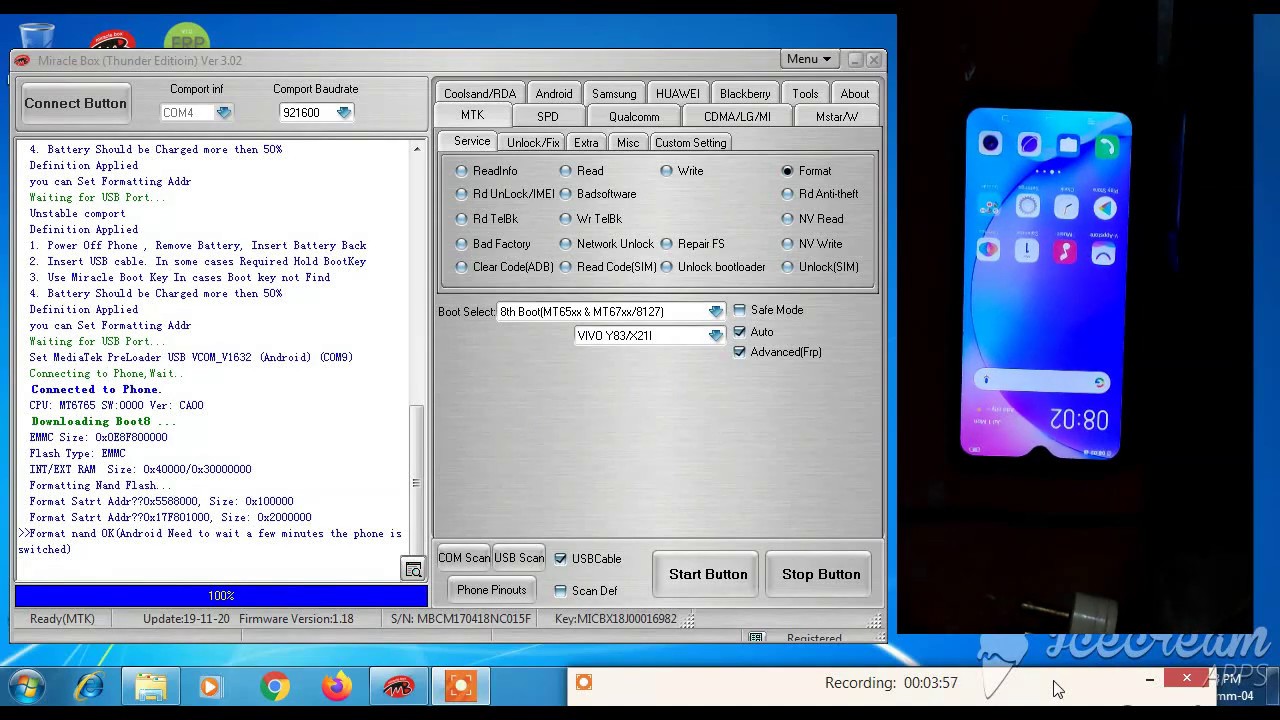
Task: Switch to the Android tab
Action: click(554, 94)
